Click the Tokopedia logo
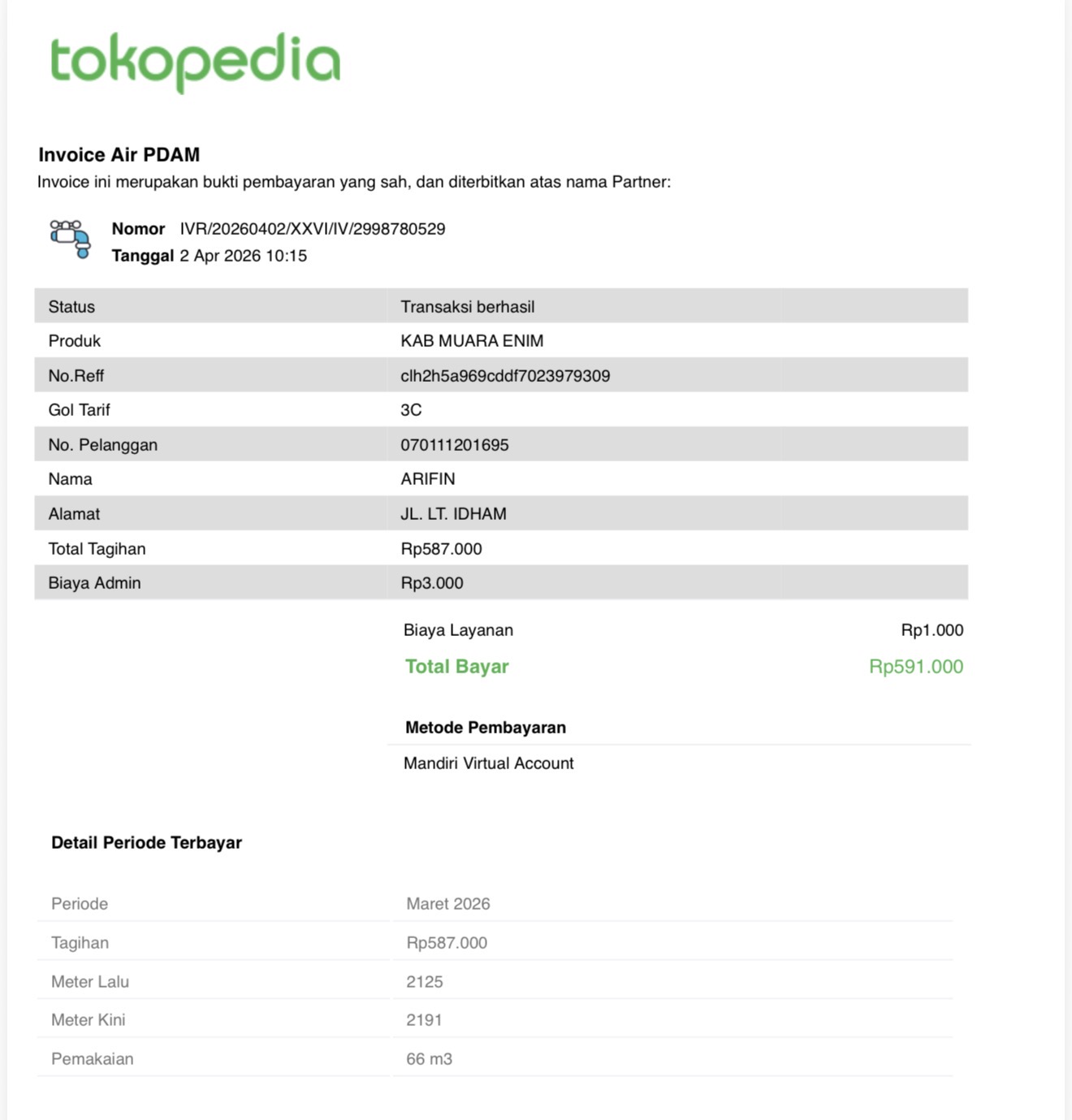Screen dimensions: 1072x1120 [x=195, y=62]
